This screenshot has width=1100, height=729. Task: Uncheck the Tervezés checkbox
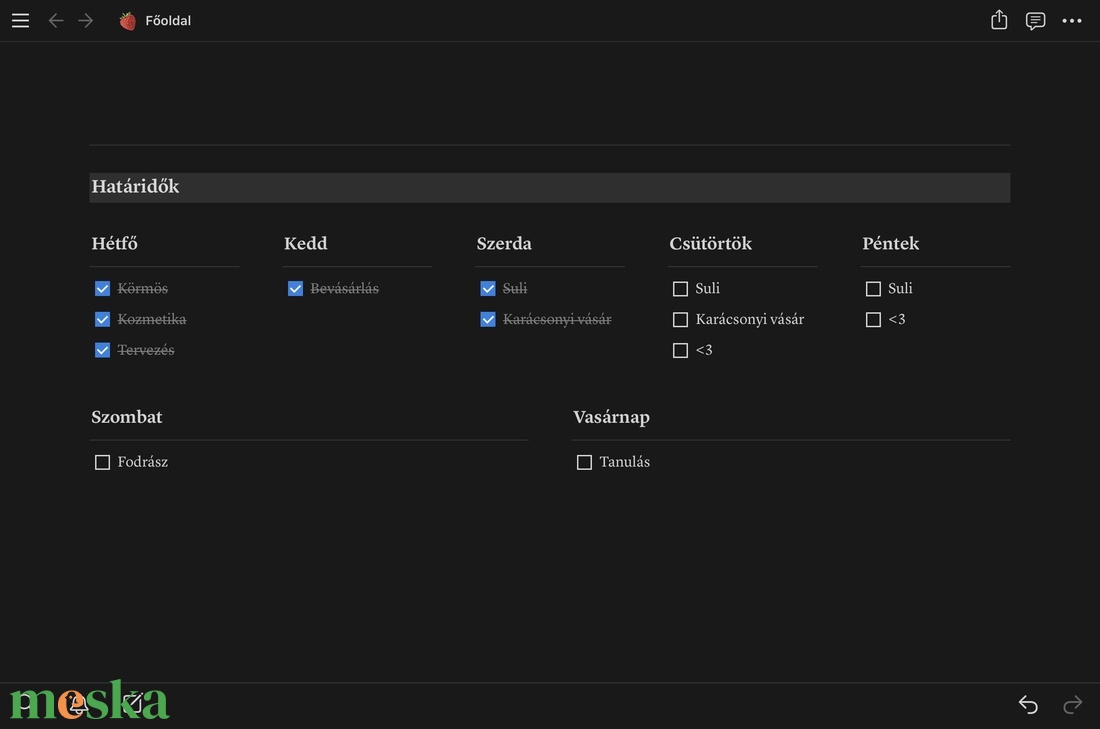pos(102,350)
